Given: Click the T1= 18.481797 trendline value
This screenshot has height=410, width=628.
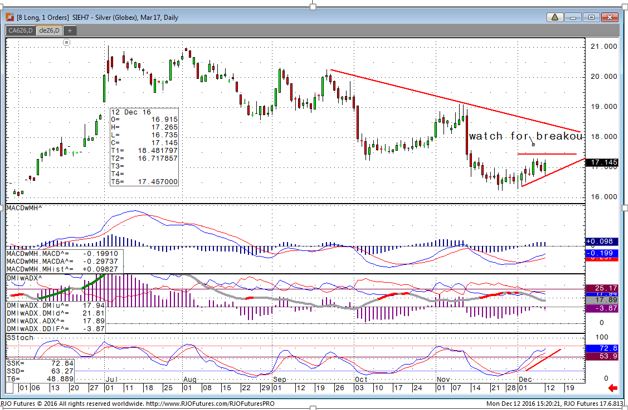Looking at the screenshot, I should coord(144,151).
